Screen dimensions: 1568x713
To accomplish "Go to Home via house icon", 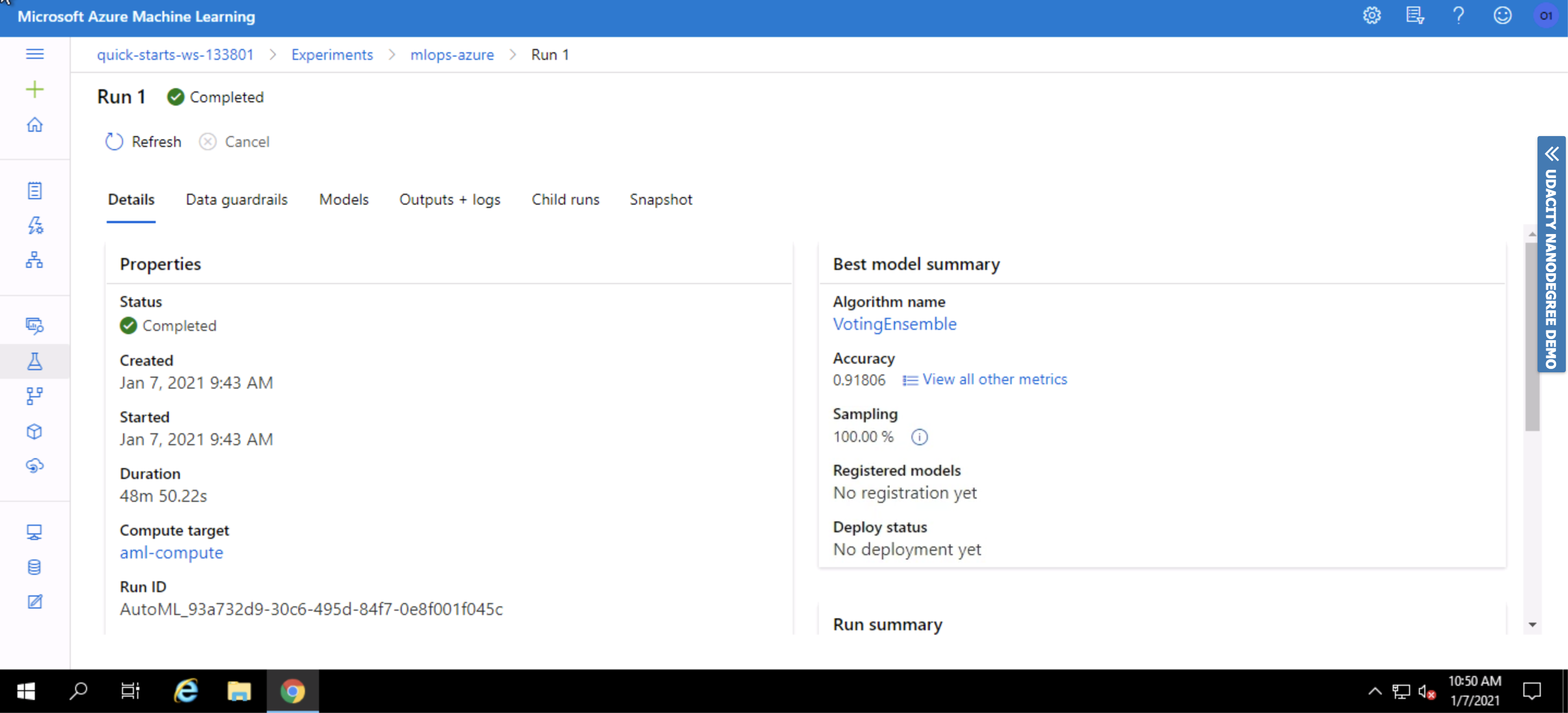I will click(35, 125).
